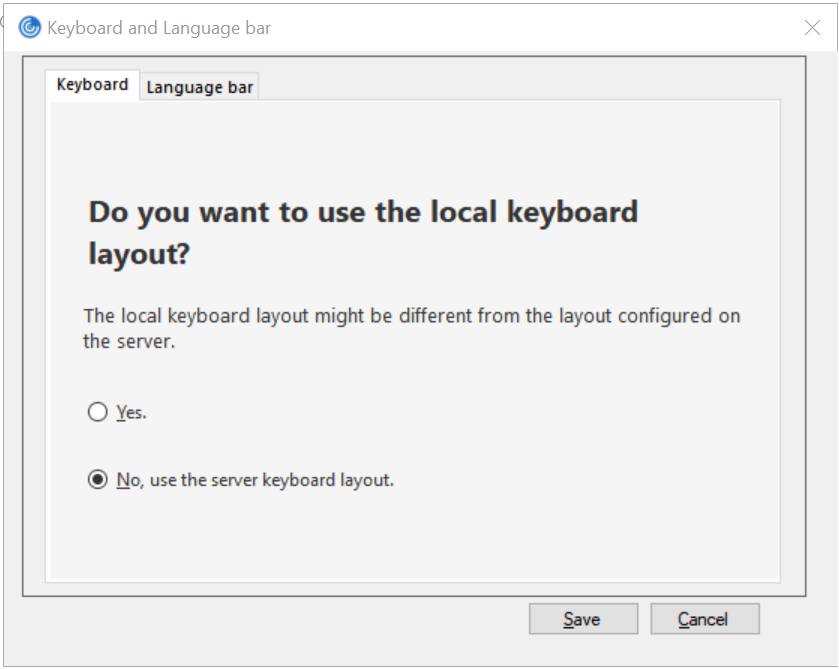
Task: Choose the No server keyboard layout radio button
Action: [x=97, y=480]
